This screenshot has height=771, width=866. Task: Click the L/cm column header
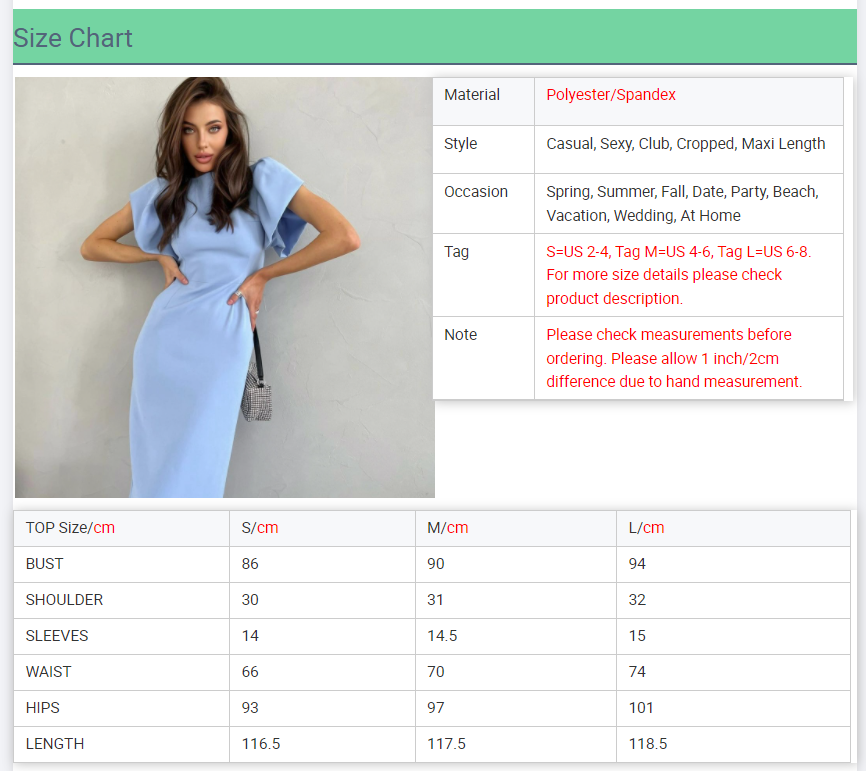click(646, 528)
